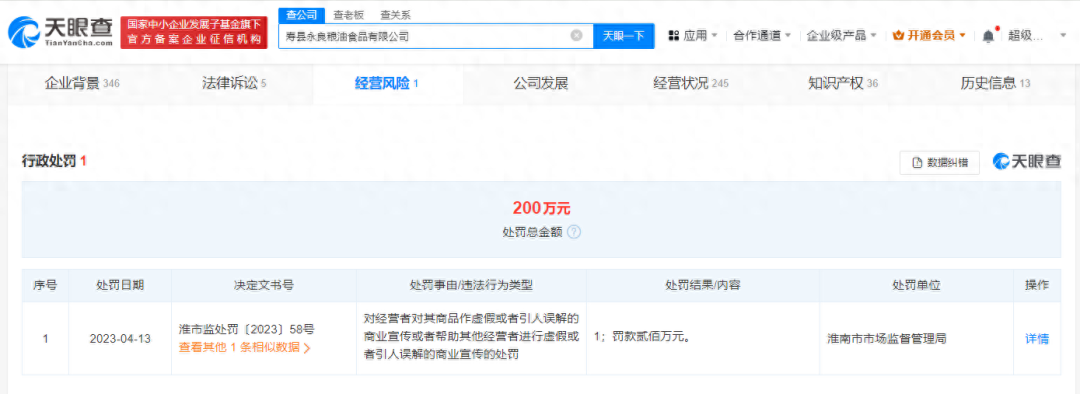Click the 应用 grid icon

tap(674, 35)
